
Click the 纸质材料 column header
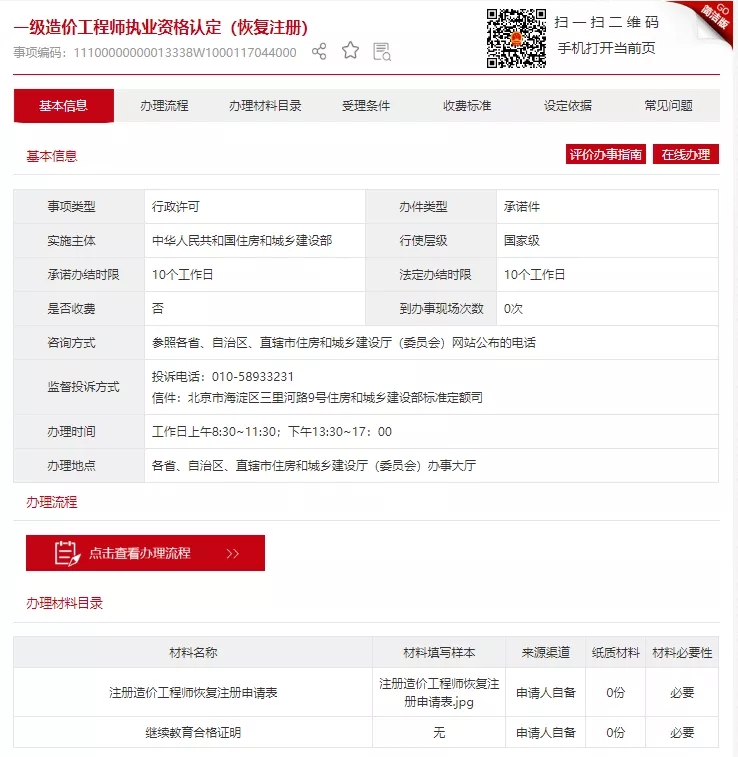point(616,653)
